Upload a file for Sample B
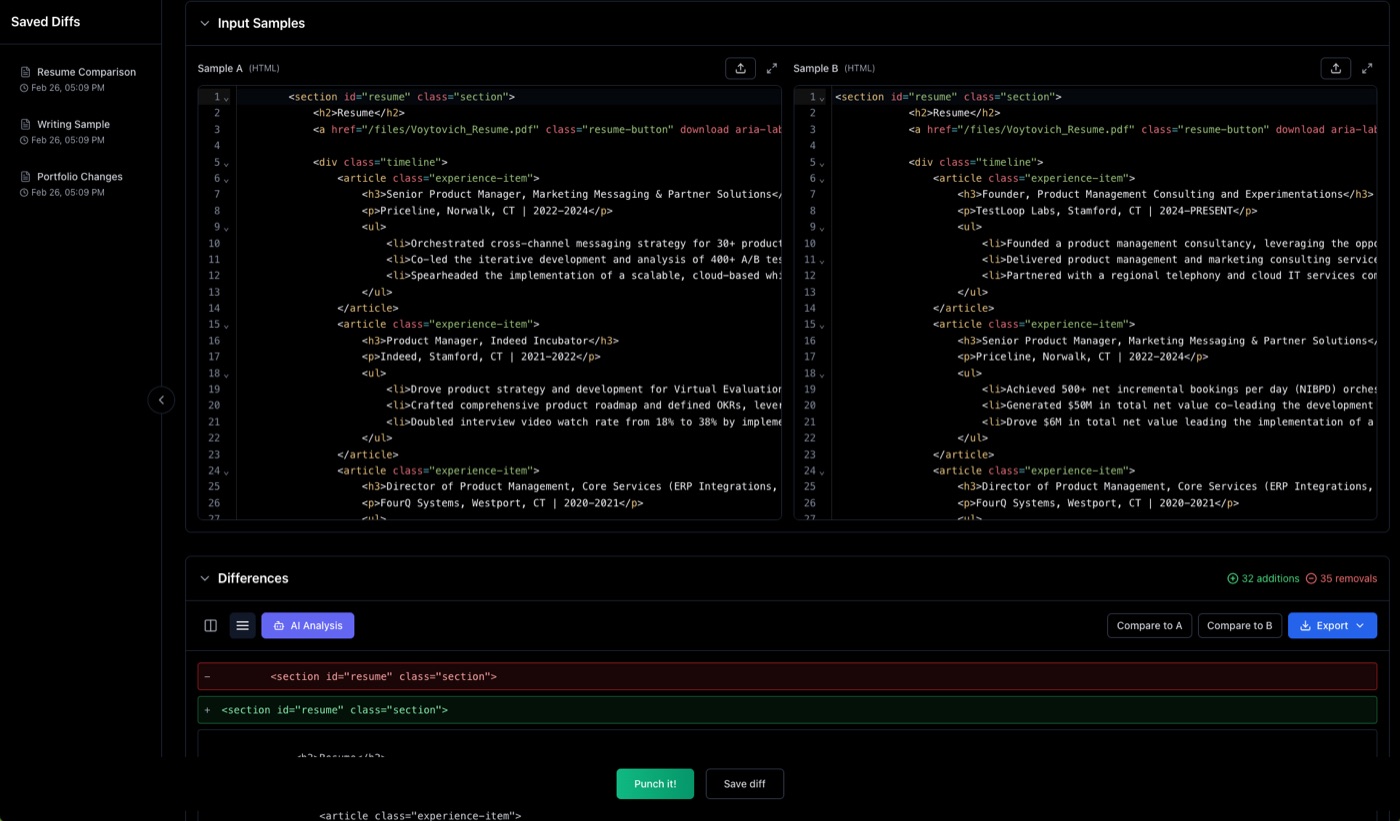 tap(1336, 68)
